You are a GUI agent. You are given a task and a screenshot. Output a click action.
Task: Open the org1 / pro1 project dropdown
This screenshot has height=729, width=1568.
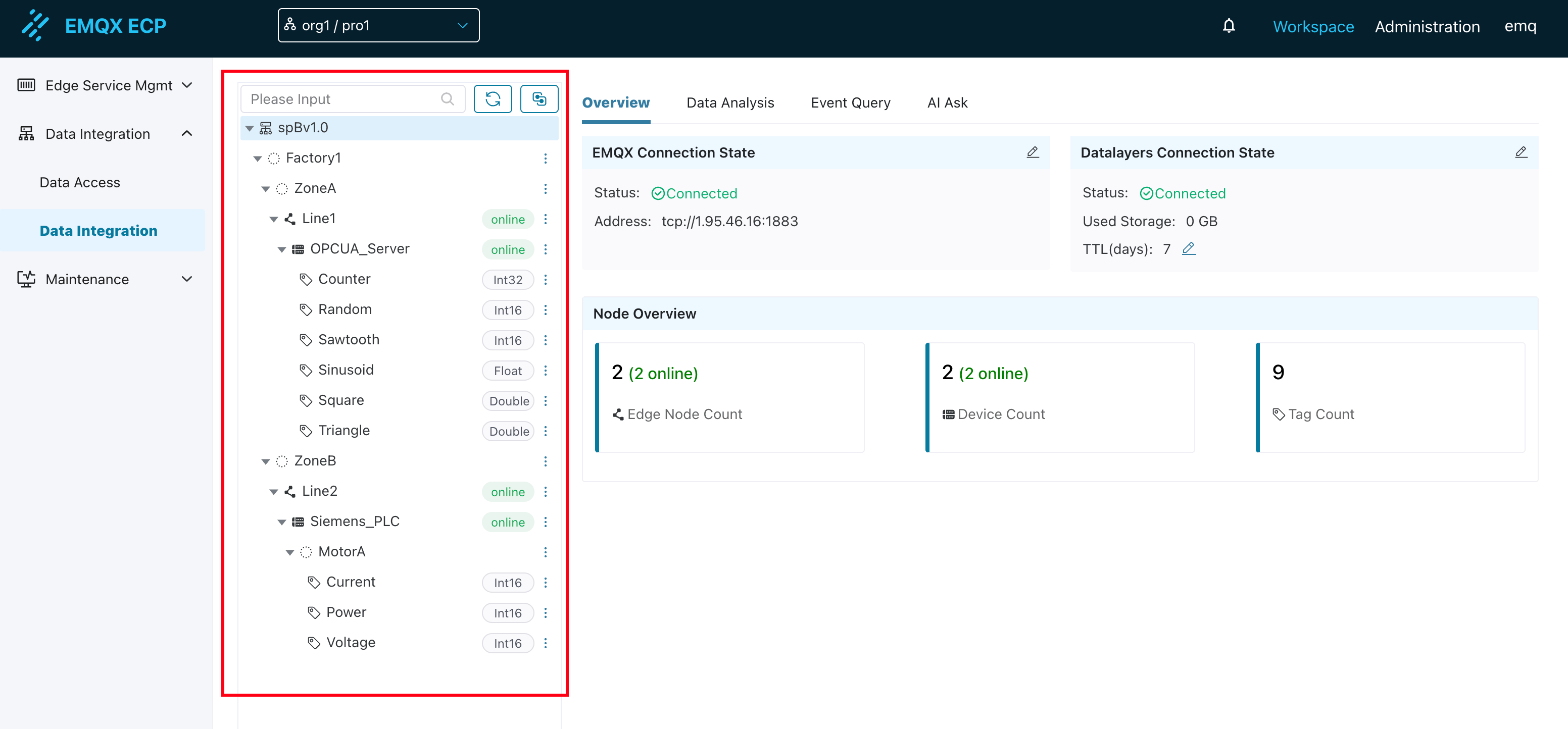point(378,26)
